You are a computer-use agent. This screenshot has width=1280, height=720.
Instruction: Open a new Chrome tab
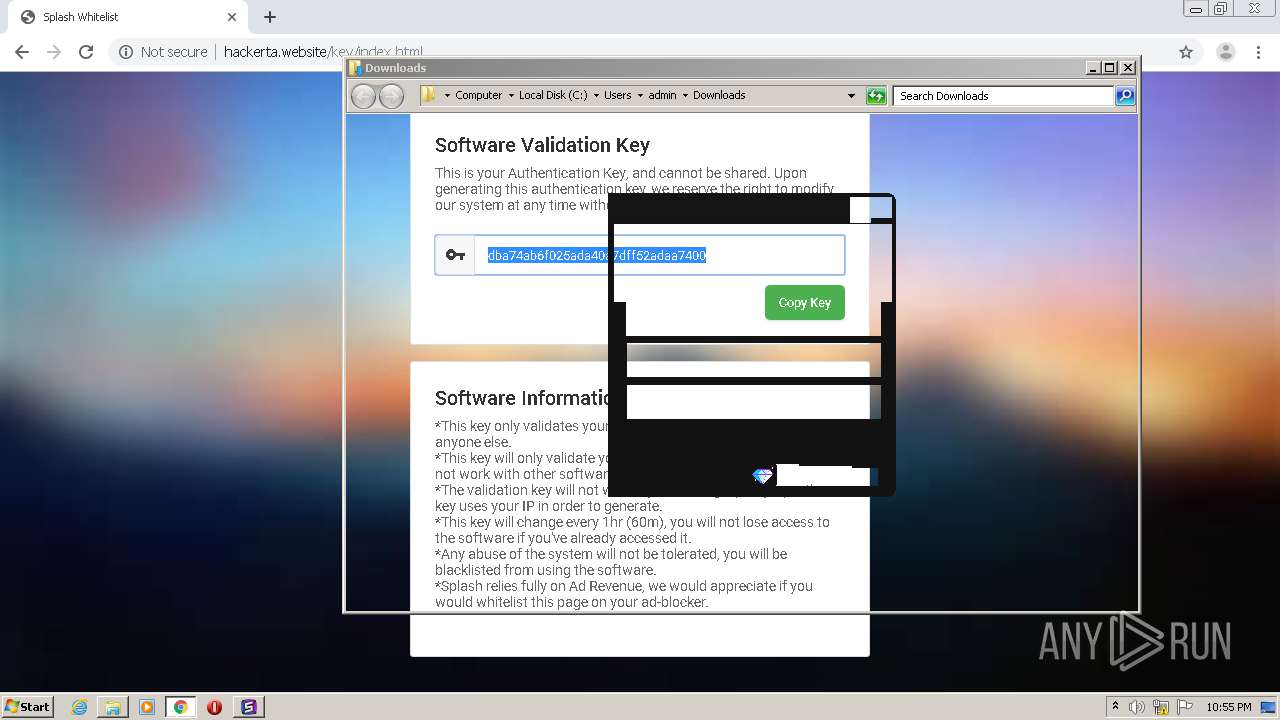[270, 17]
